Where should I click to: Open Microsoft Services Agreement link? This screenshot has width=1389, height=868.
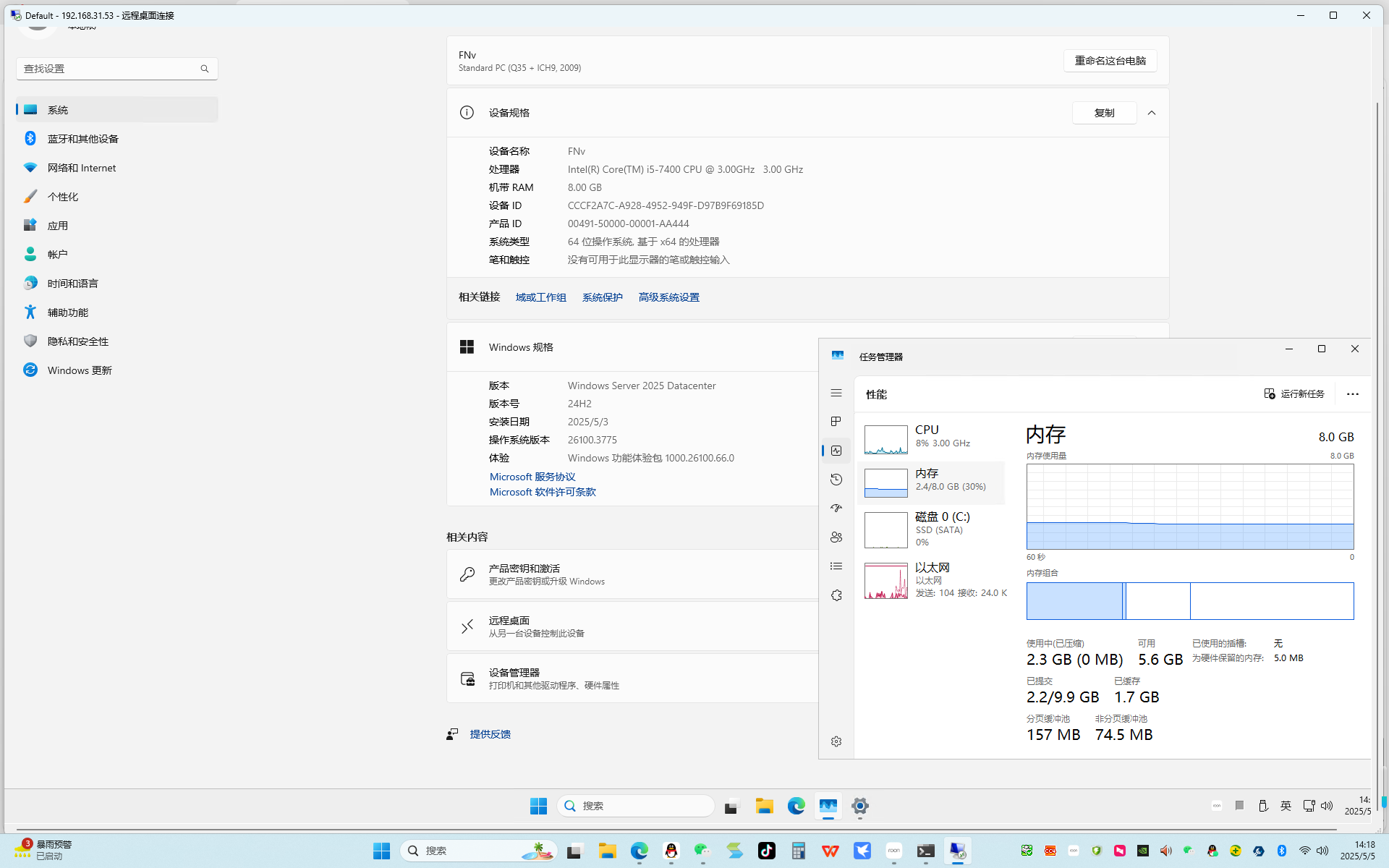click(532, 477)
